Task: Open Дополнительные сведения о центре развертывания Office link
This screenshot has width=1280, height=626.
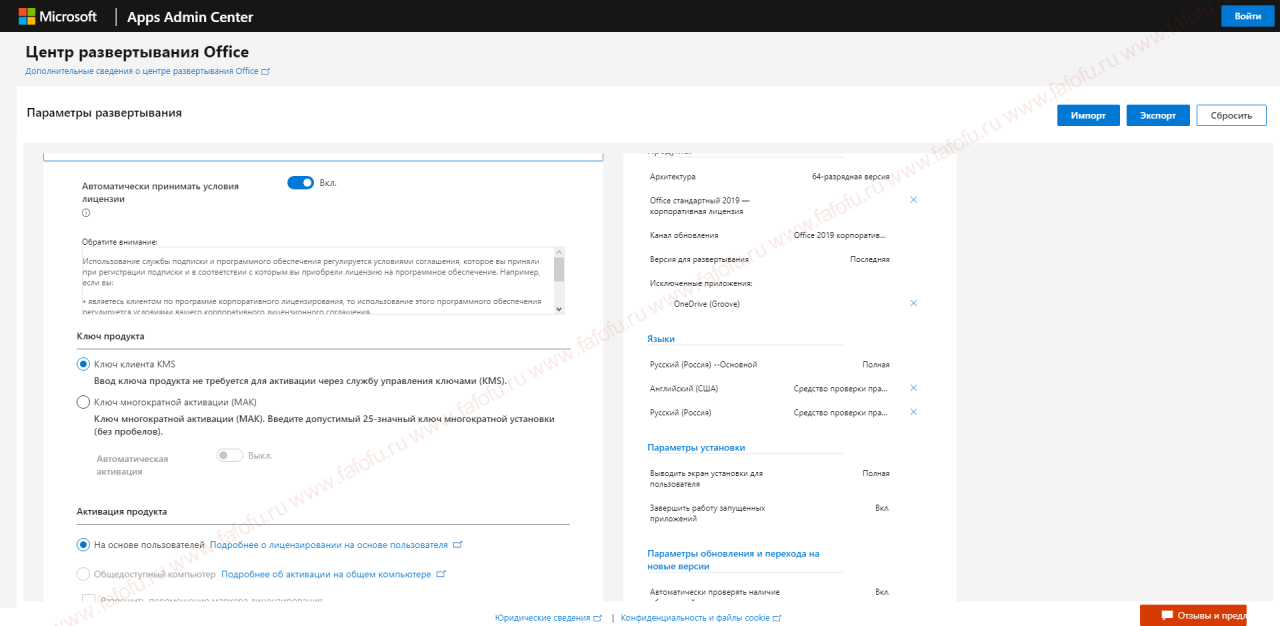Action: click(147, 72)
